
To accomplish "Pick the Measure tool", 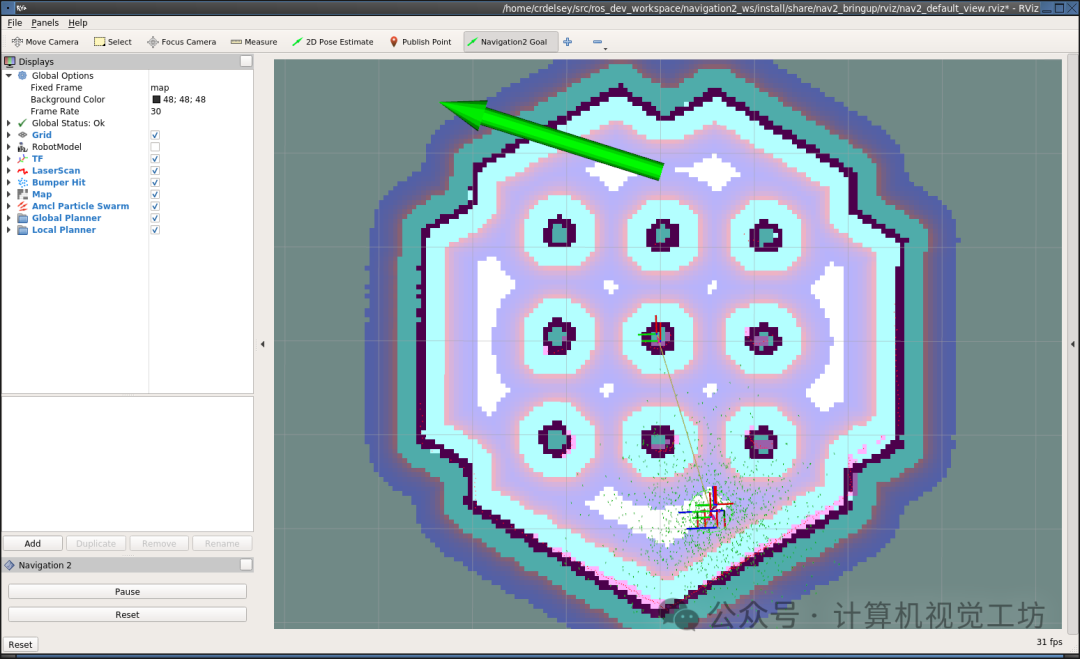I will (x=254, y=42).
